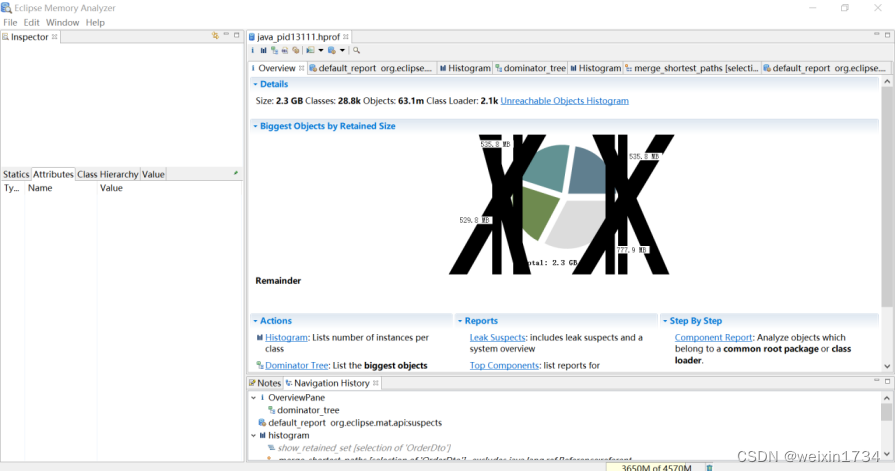Viewport: 896px width, 472px height.
Task: Open the File menu
Action: click(x=10, y=22)
